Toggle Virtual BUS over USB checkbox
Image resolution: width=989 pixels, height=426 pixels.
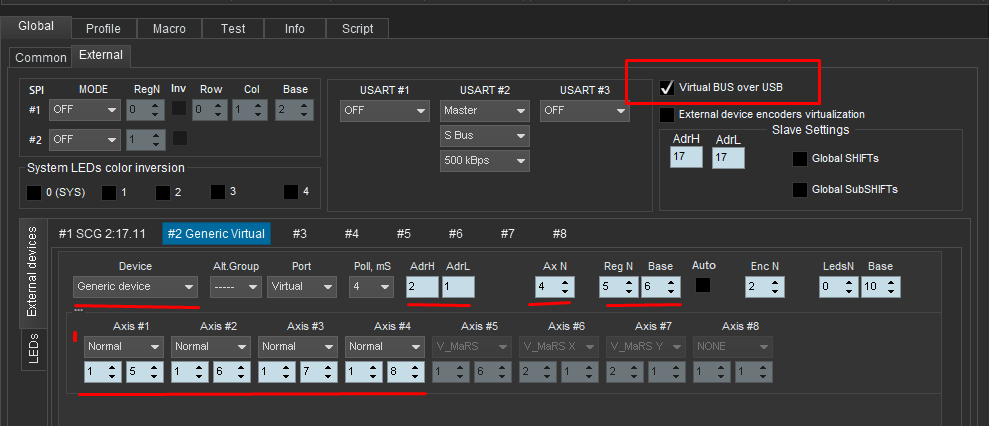point(667,88)
